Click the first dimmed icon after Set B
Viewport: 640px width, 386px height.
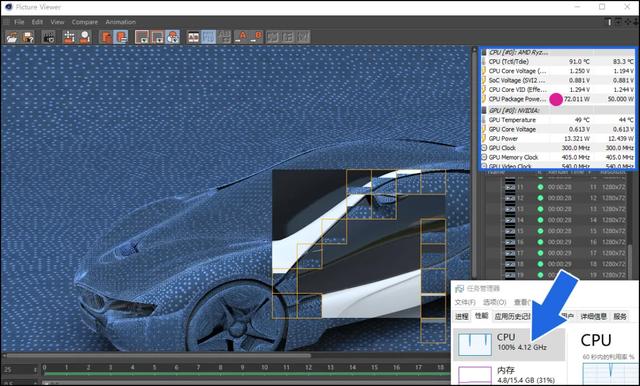click(x=273, y=37)
